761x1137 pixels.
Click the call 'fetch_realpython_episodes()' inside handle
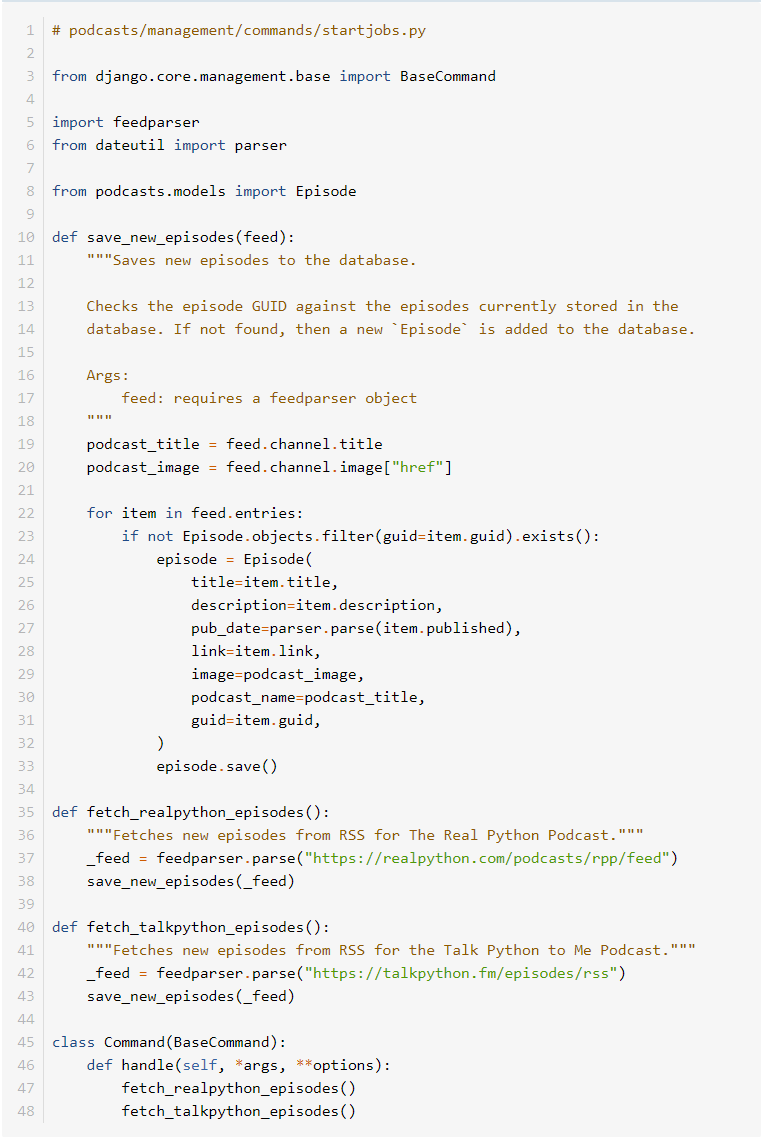click(239, 1088)
